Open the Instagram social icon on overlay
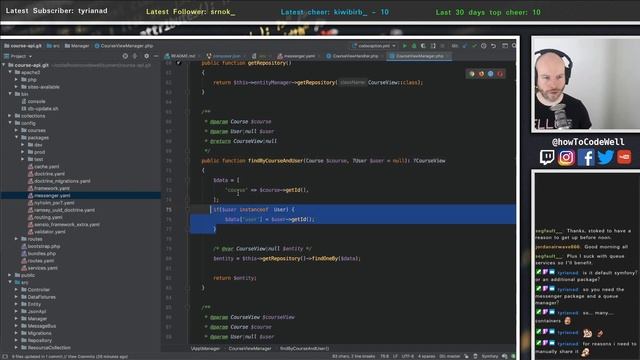 pos(566,157)
